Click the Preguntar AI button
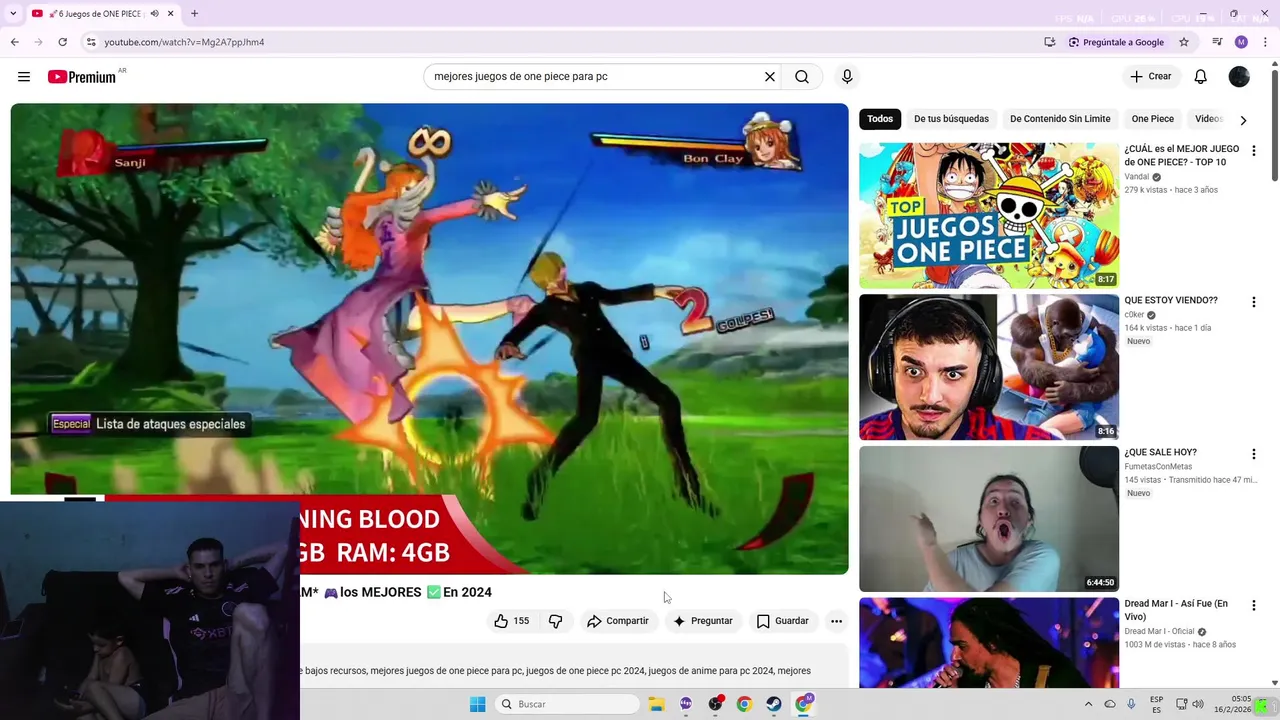 click(702, 621)
